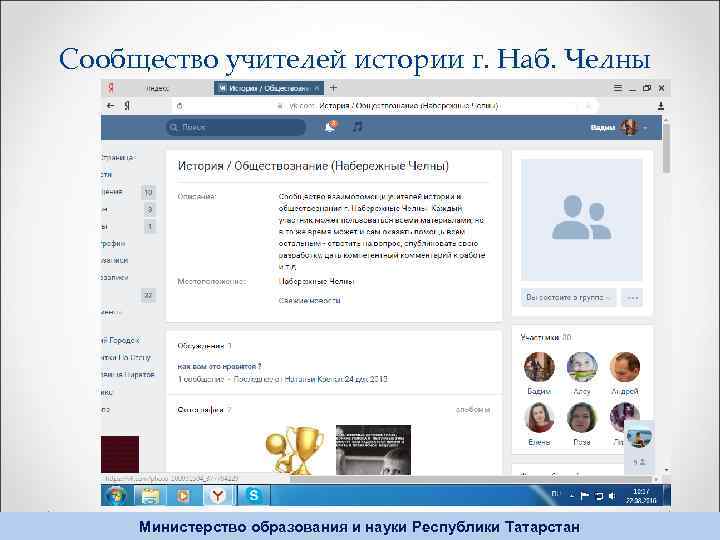The width and height of the screenshot is (720, 540).
Task: Open the taskbar clock and date
Action: tap(641, 496)
